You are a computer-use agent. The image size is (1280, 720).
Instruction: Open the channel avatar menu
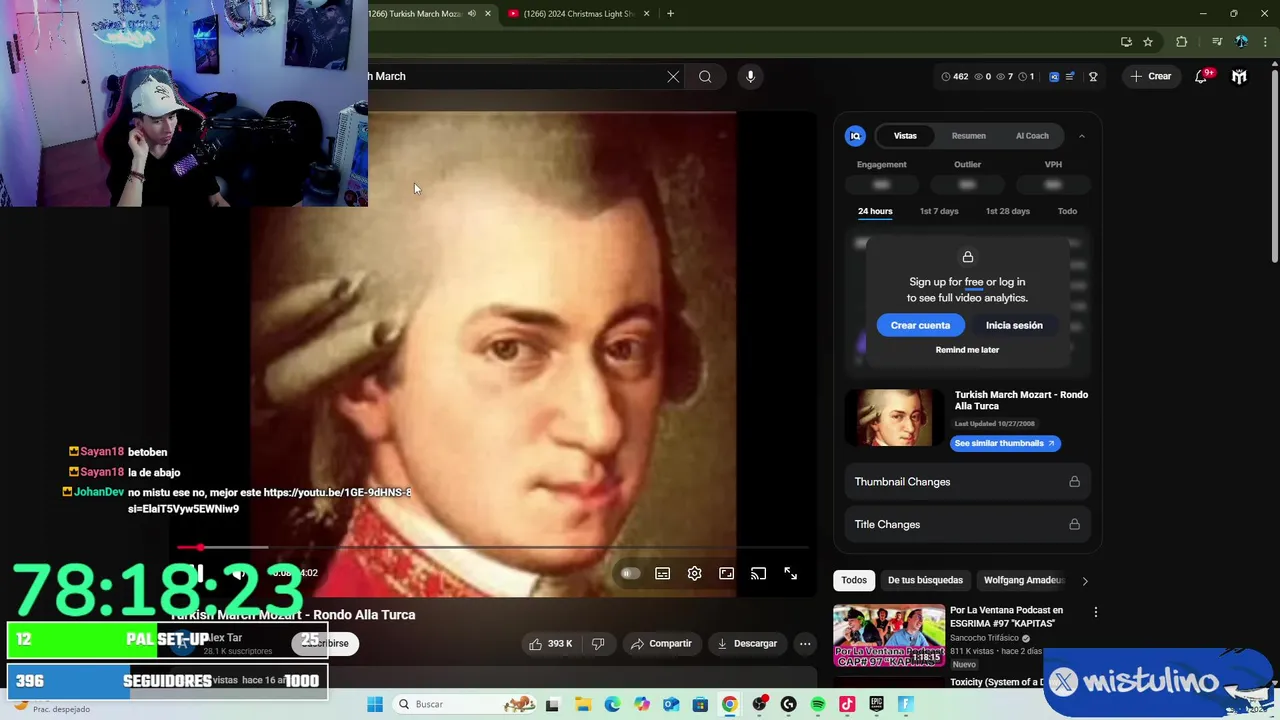coord(1239,76)
